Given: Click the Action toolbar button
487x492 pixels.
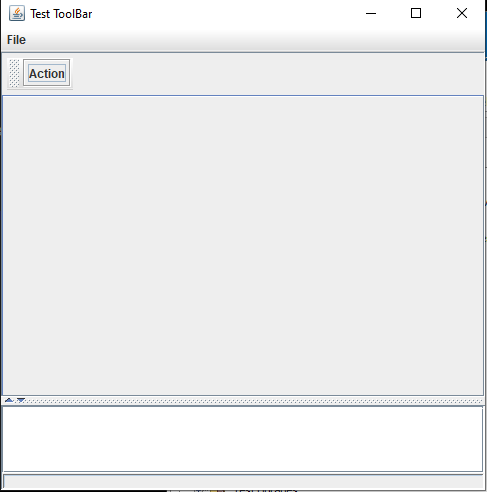Looking at the screenshot, I should pos(47,73).
